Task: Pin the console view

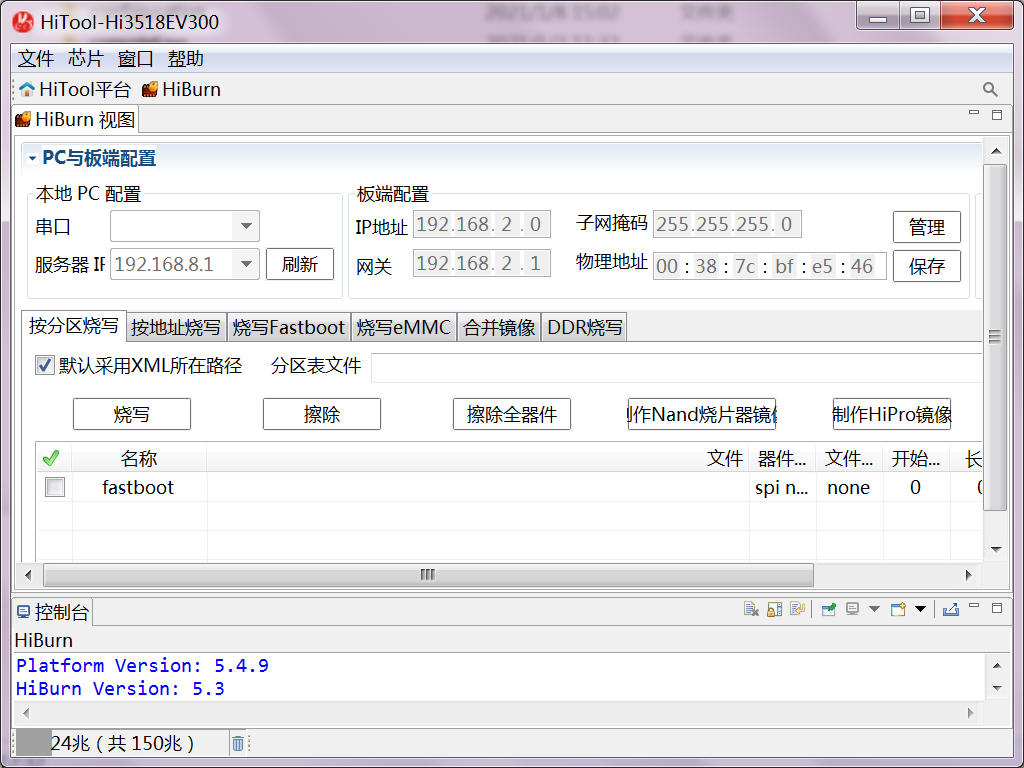Action: (x=829, y=609)
